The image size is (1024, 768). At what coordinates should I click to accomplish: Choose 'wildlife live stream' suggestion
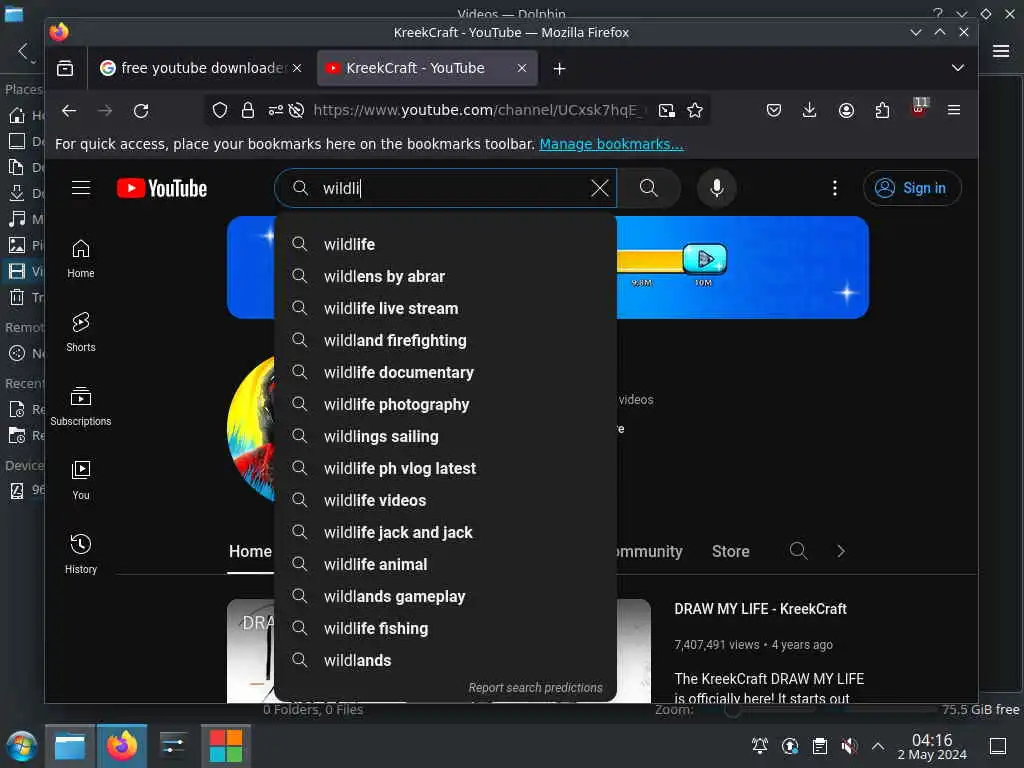click(445, 308)
